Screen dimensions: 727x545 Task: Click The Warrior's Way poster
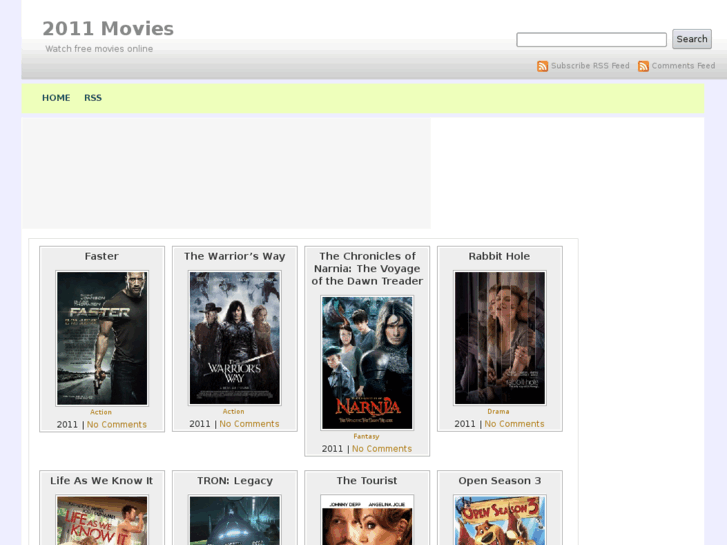click(235, 338)
